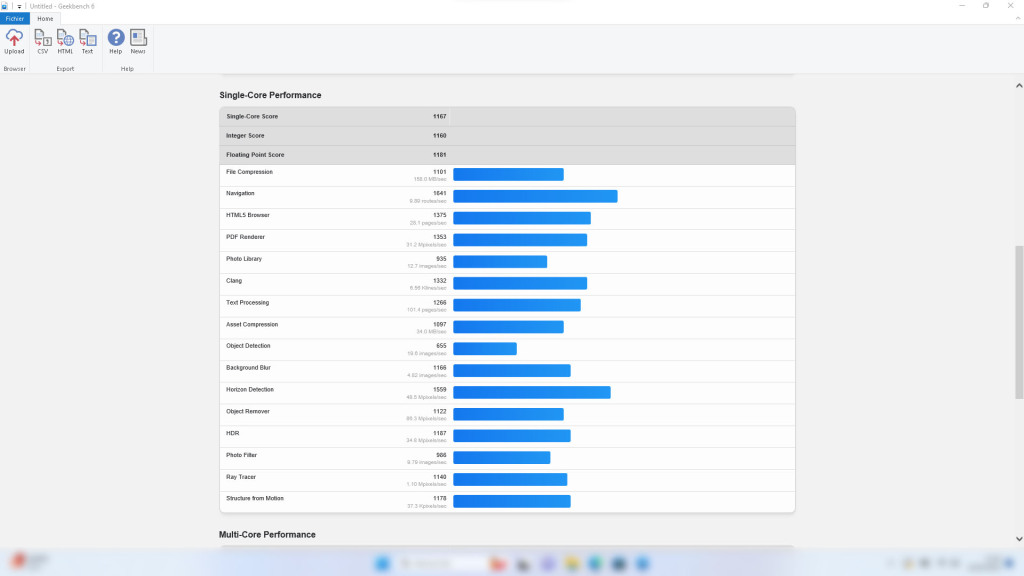Viewport: 1024px width, 576px height.
Task: Select the Navigation score 1641
Action: pos(440,193)
